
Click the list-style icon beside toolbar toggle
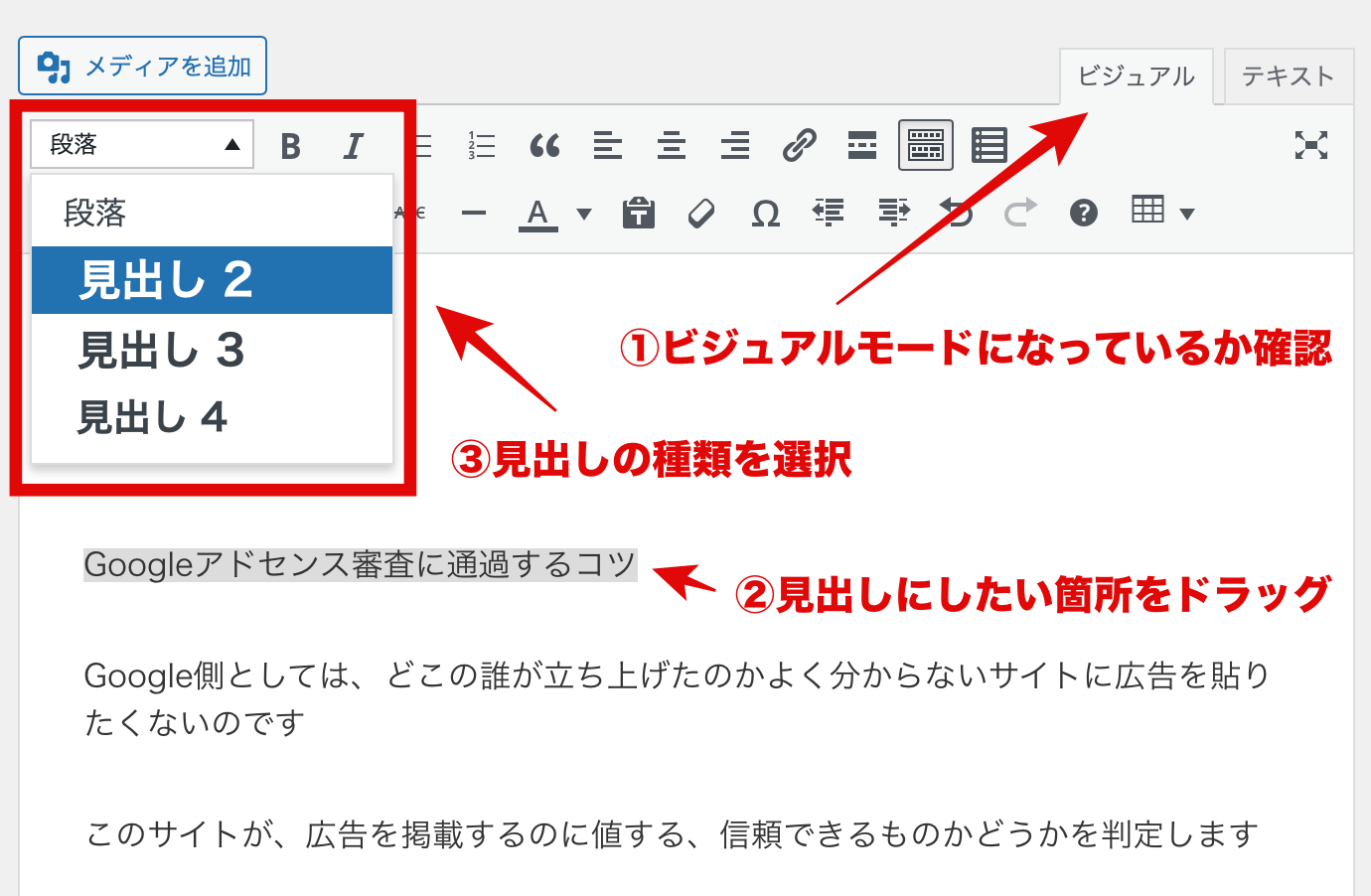tap(990, 146)
